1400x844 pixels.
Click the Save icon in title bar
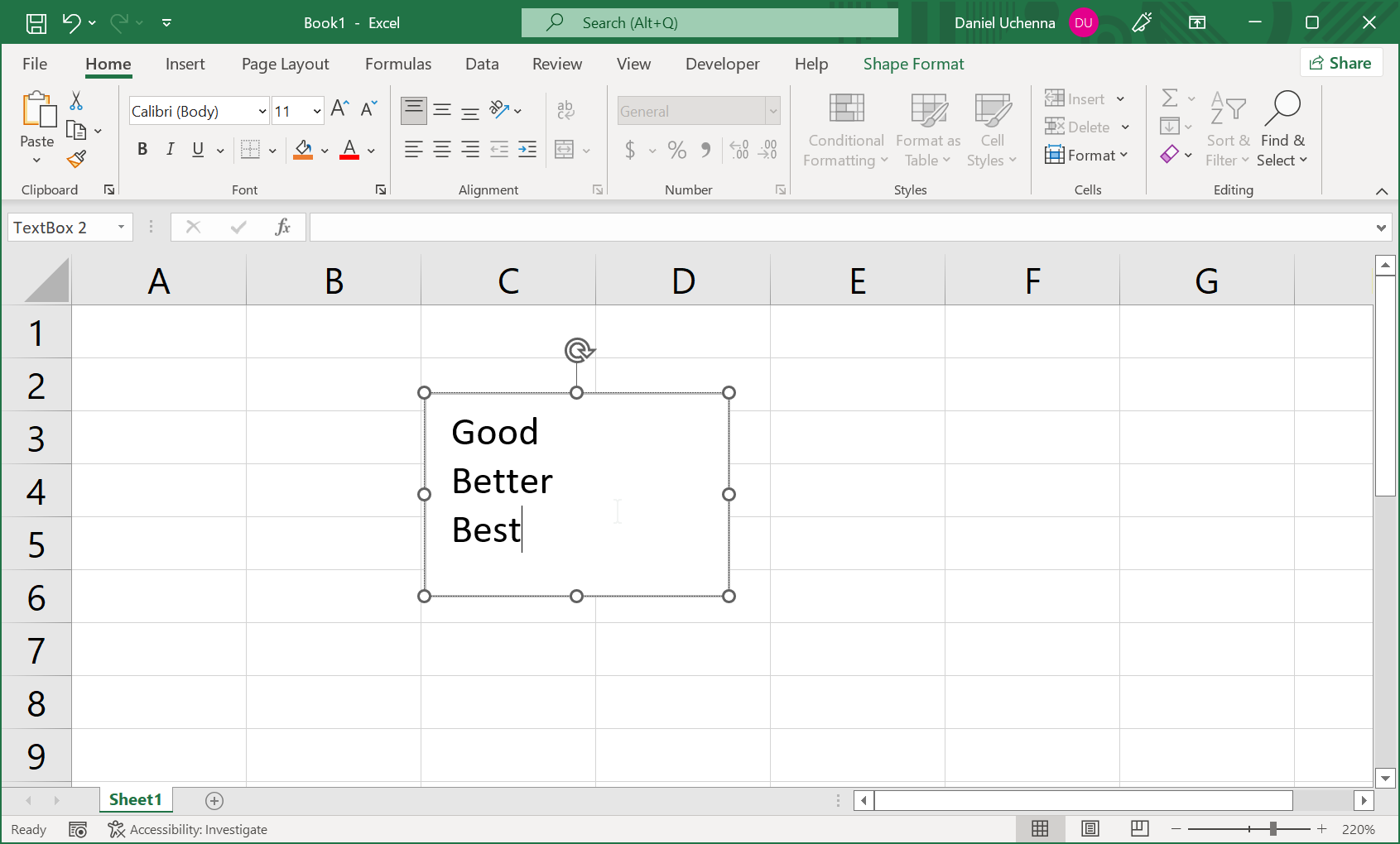coord(36,23)
